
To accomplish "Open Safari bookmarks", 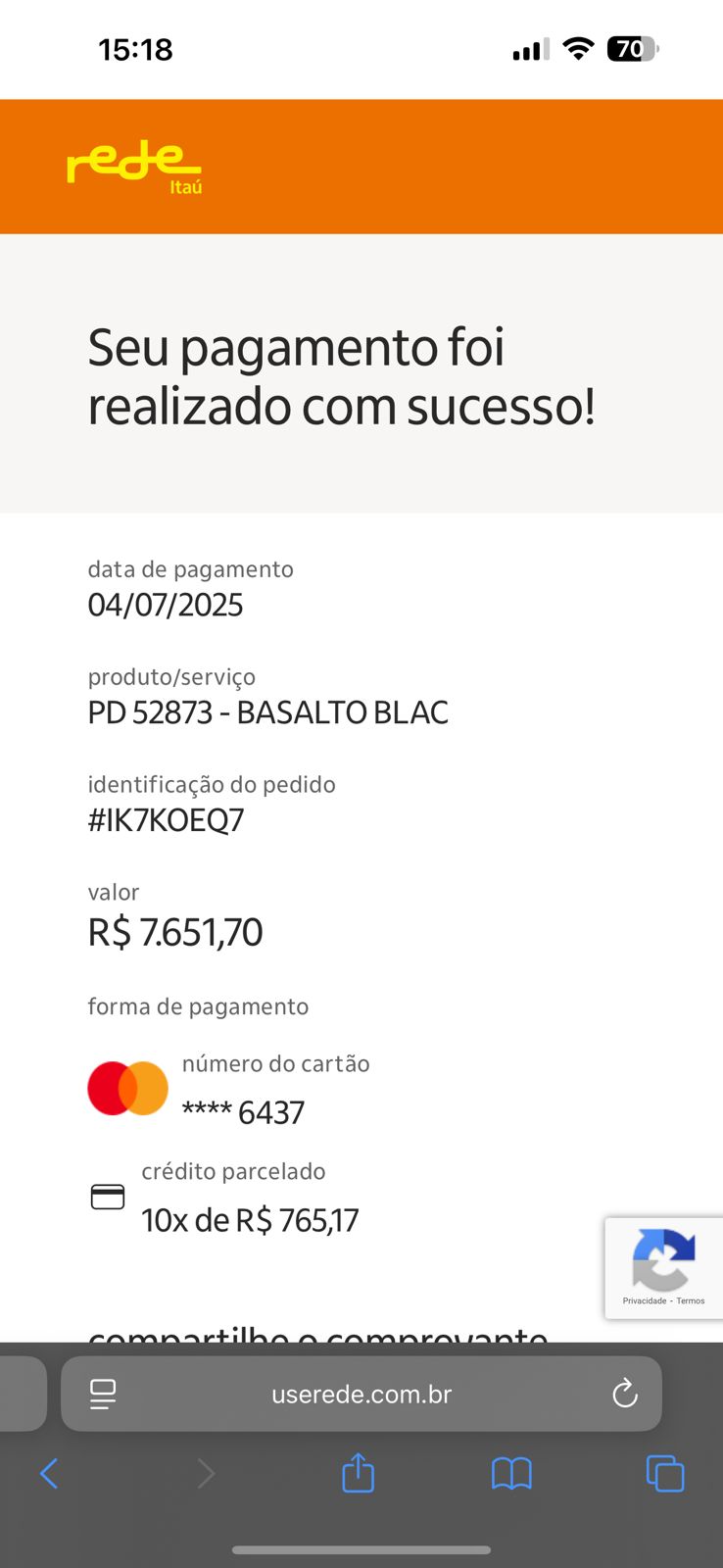I will click(x=511, y=1473).
